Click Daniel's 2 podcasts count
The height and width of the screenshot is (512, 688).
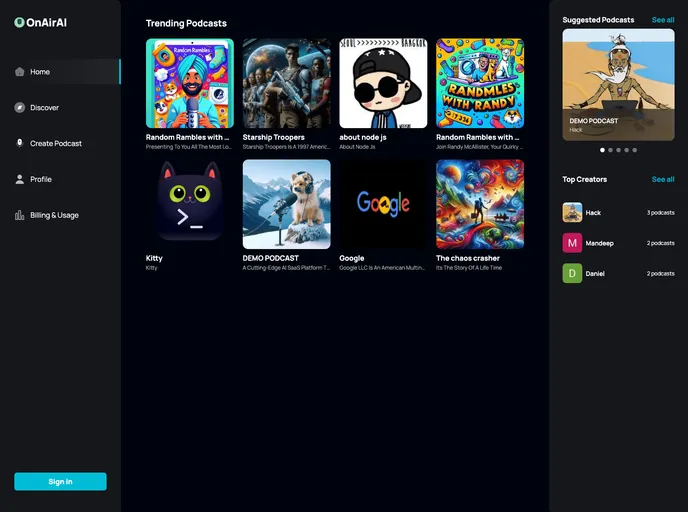click(x=660, y=273)
